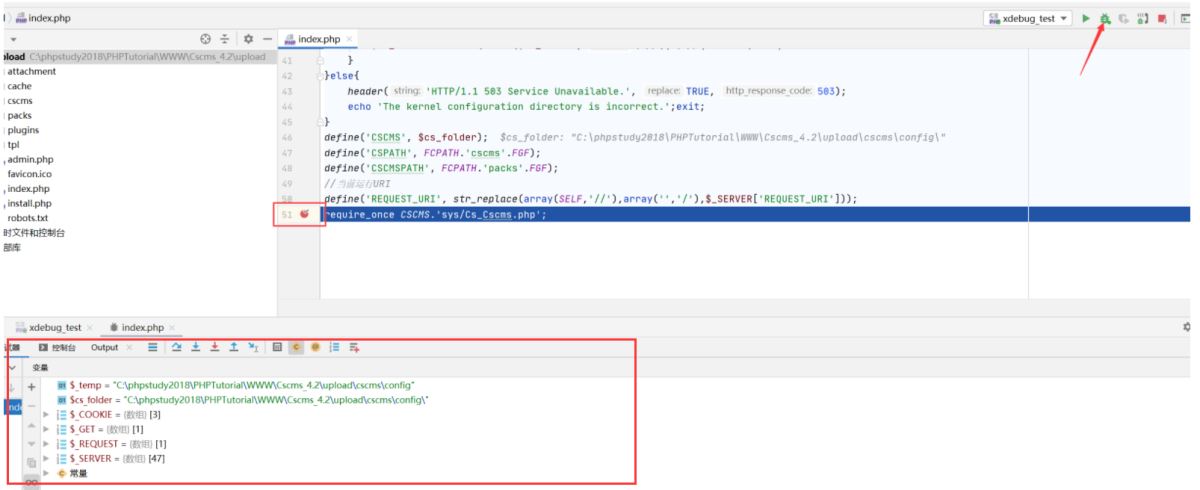Start debugging with the green bug icon

point(1105,19)
